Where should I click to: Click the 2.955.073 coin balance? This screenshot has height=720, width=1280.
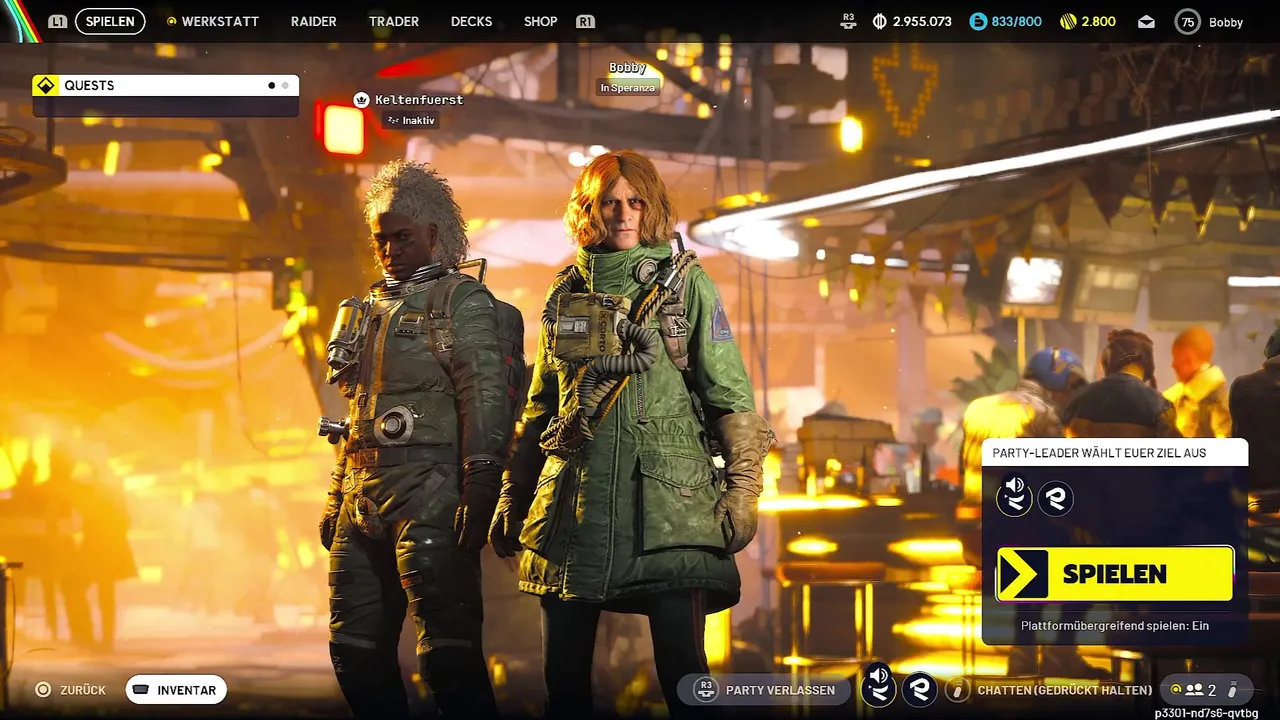tap(922, 21)
